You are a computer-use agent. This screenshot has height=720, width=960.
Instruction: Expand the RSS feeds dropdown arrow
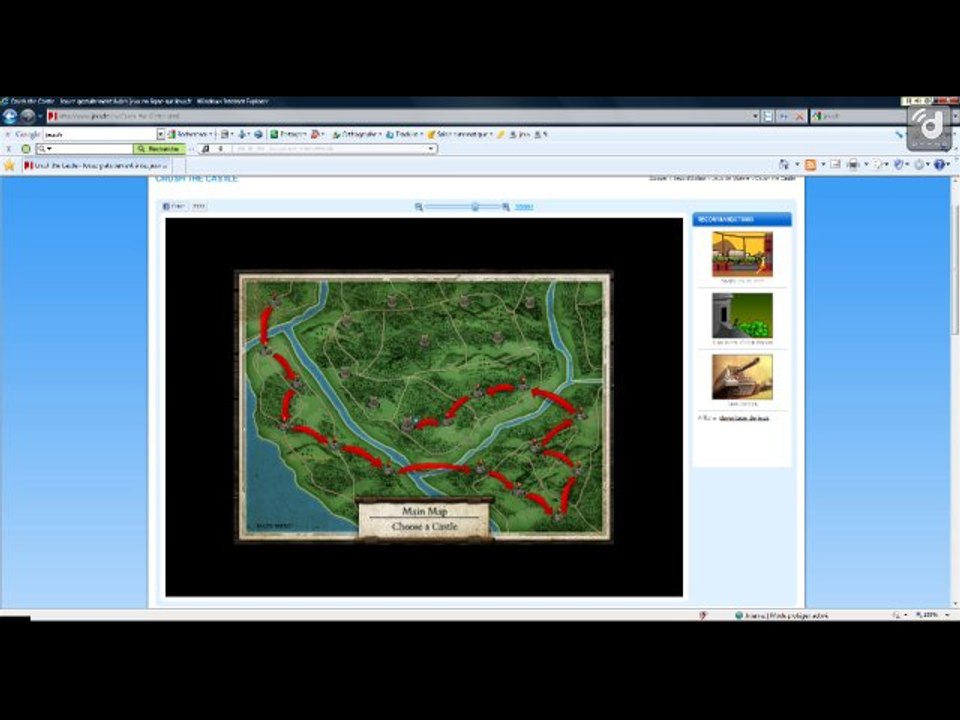(823, 165)
